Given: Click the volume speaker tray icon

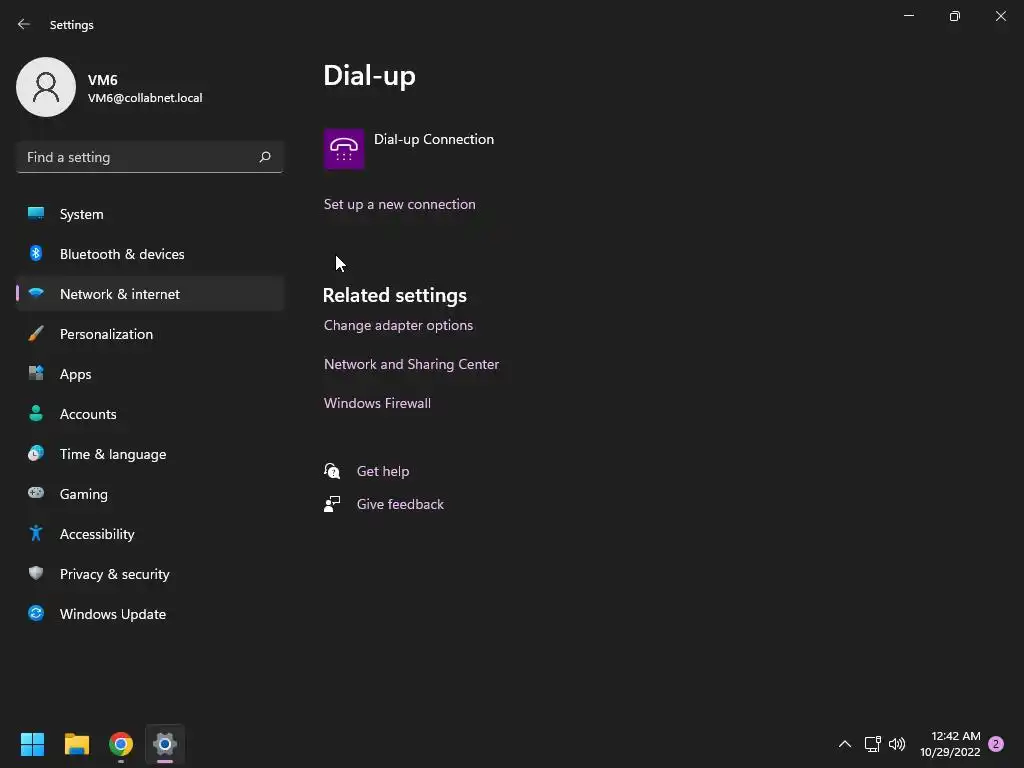Looking at the screenshot, I should 897,744.
